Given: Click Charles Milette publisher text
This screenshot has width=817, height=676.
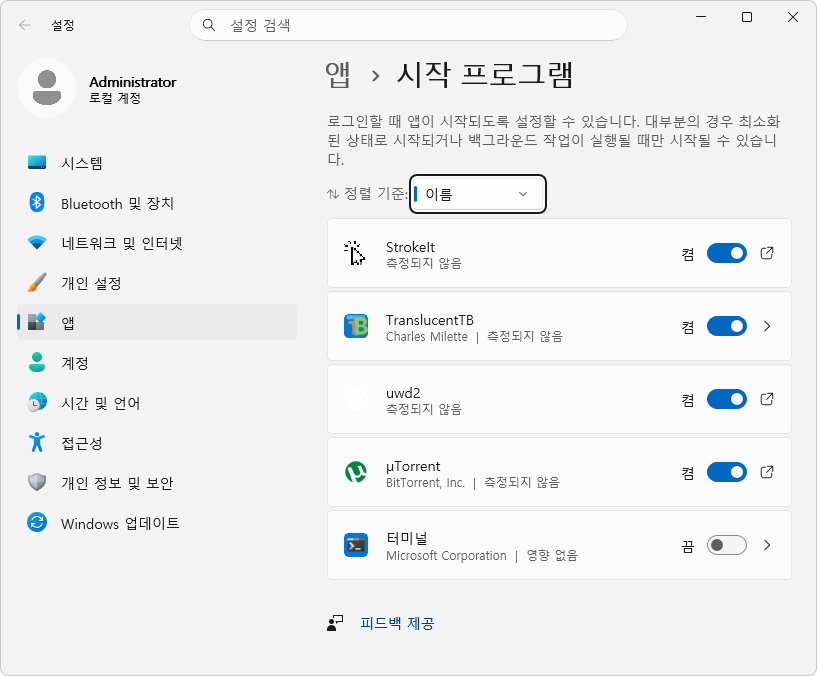Looking at the screenshot, I should (427, 337).
